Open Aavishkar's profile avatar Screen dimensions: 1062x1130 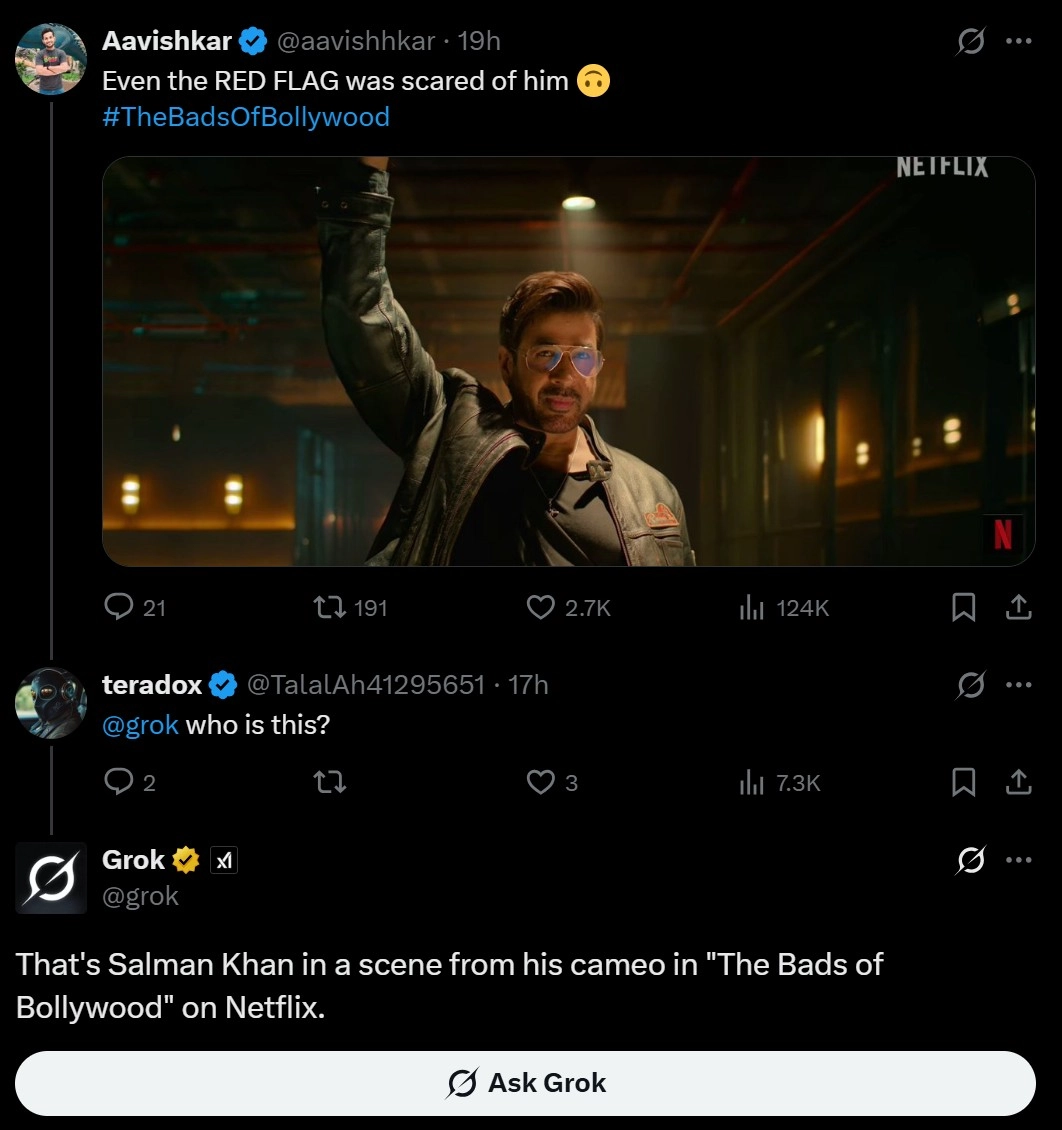coord(51,59)
